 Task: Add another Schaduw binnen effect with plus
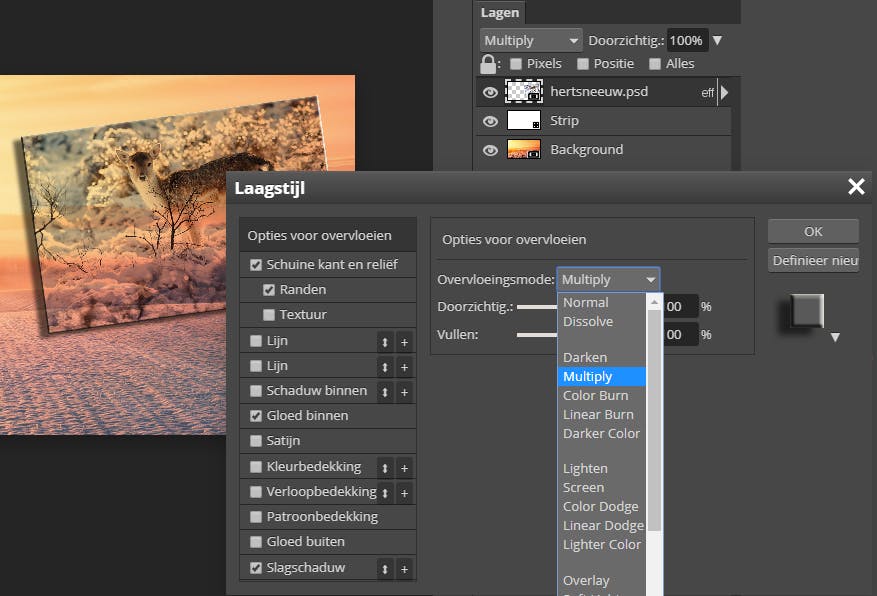click(x=404, y=391)
